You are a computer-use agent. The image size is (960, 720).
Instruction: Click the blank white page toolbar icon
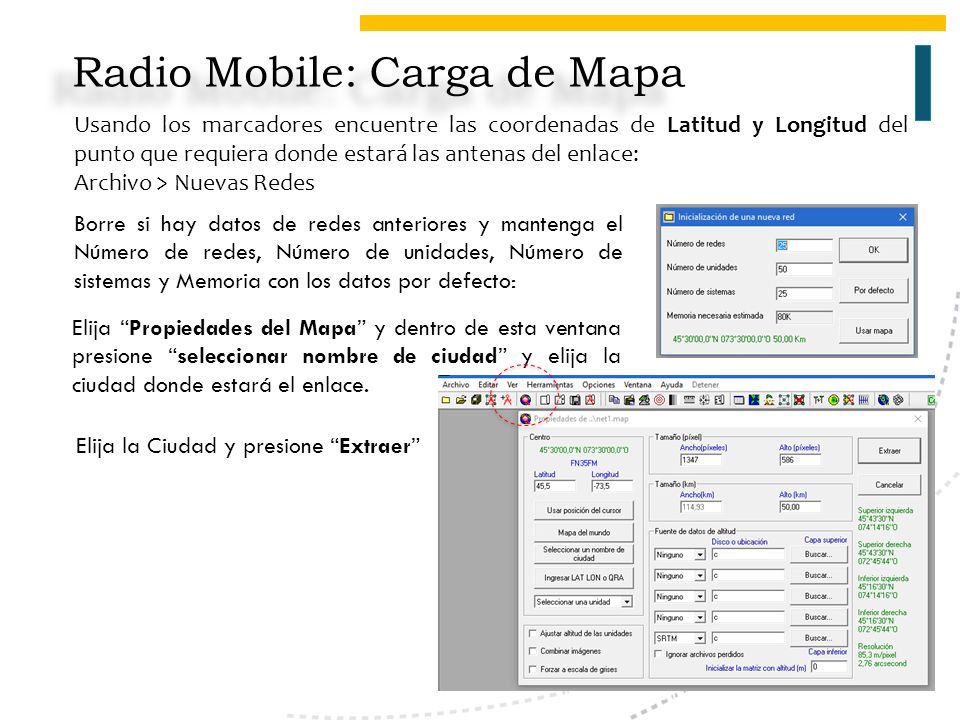[x=544, y=400]
